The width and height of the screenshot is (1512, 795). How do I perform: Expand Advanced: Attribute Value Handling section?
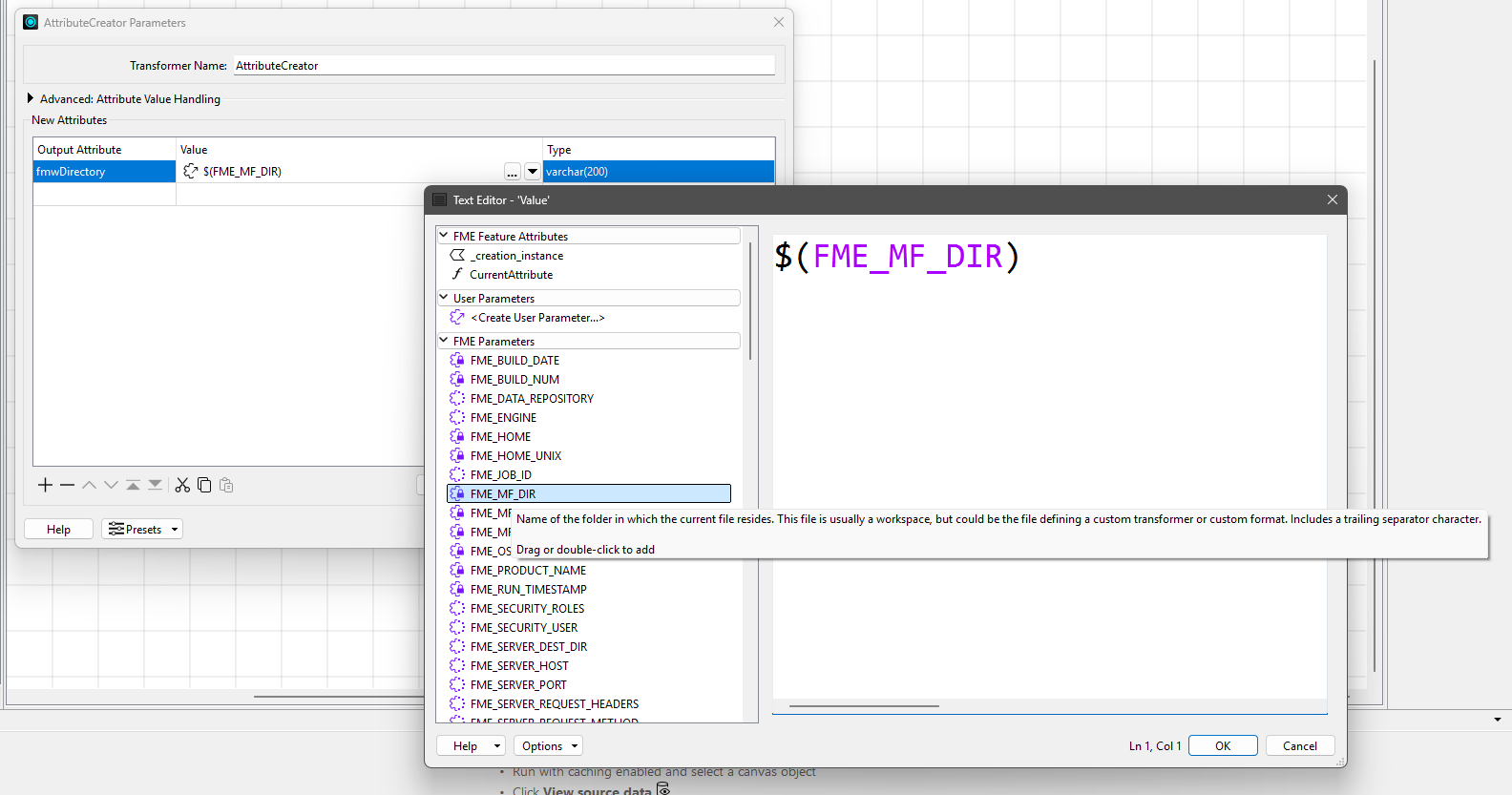31,98
